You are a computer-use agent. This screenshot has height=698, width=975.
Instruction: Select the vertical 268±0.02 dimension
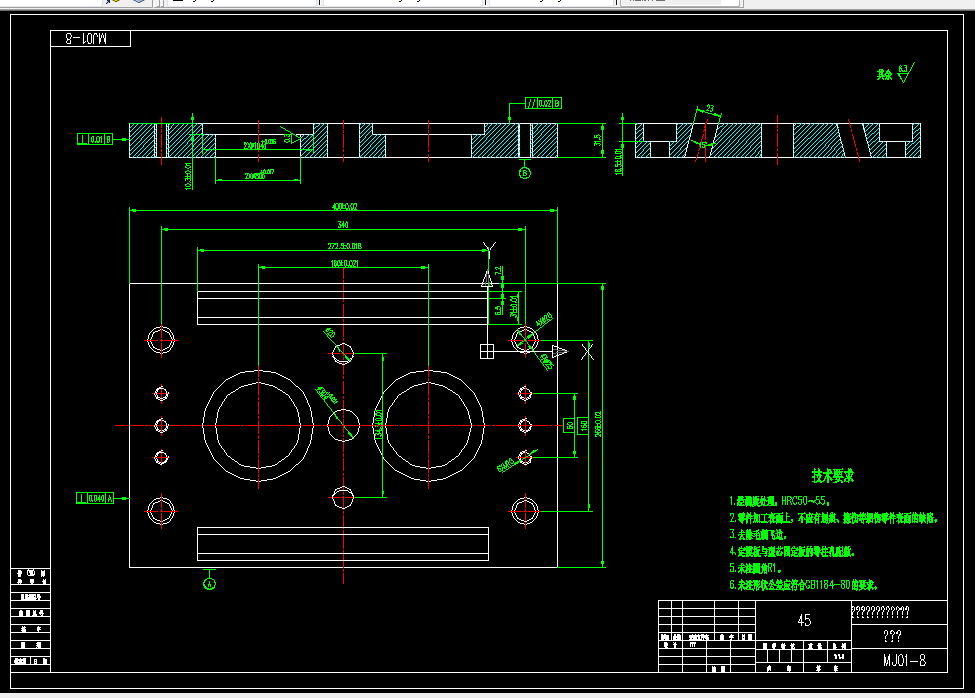(598, 424)
